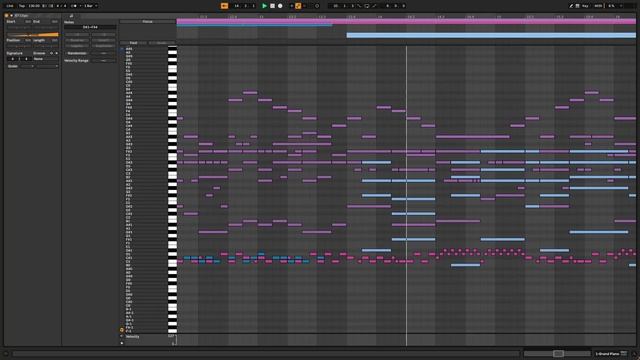Open the Groove None dropdown
The height and width of the screenshot is (360, 640).
[46, 59]
